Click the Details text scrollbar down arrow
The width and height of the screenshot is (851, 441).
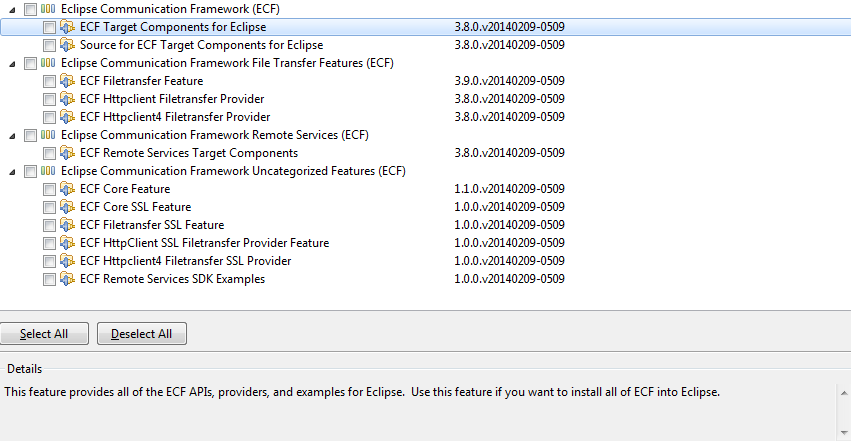click(844, 432)
